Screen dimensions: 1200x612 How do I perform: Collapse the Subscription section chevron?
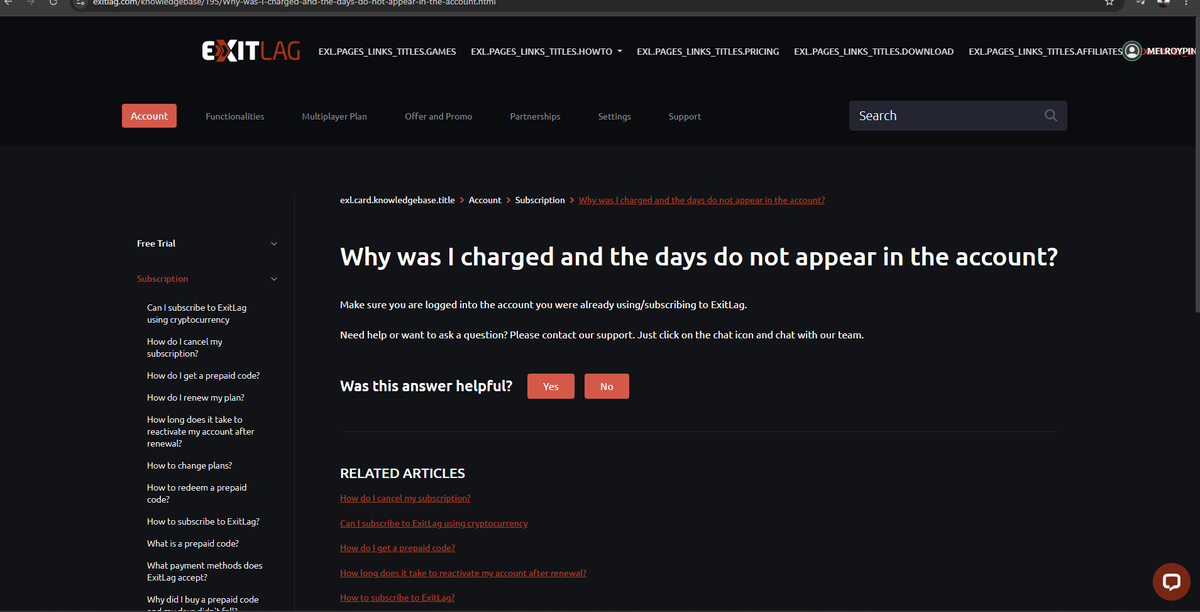click(x=274, y=279)
